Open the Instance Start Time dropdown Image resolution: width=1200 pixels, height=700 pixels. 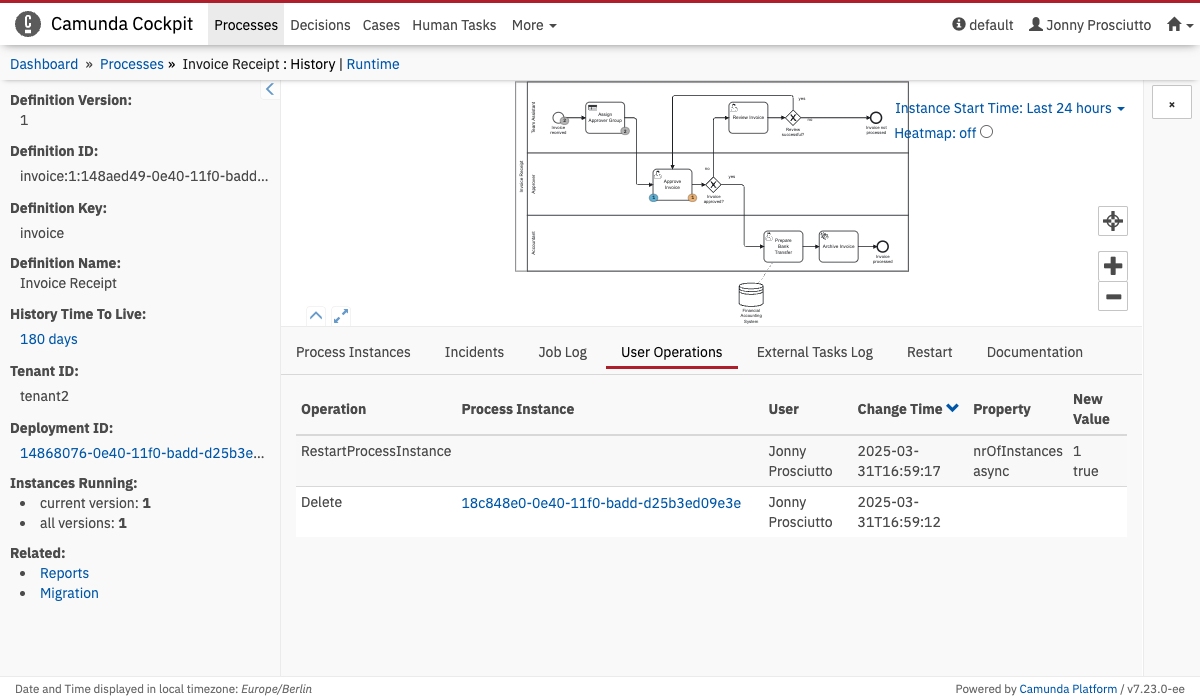[x=1009, y=108]
